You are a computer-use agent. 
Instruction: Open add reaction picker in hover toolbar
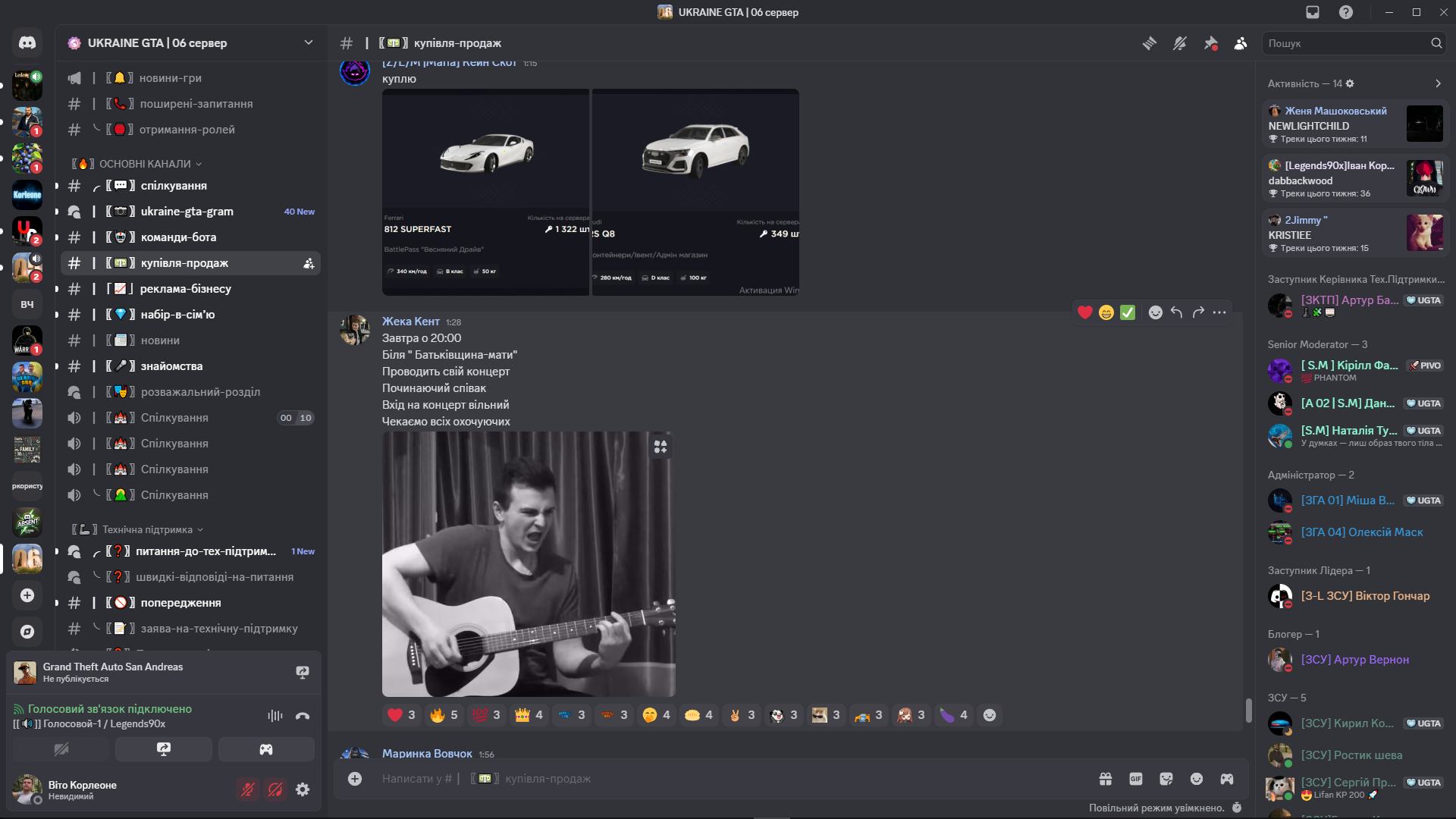point(1155,312)
